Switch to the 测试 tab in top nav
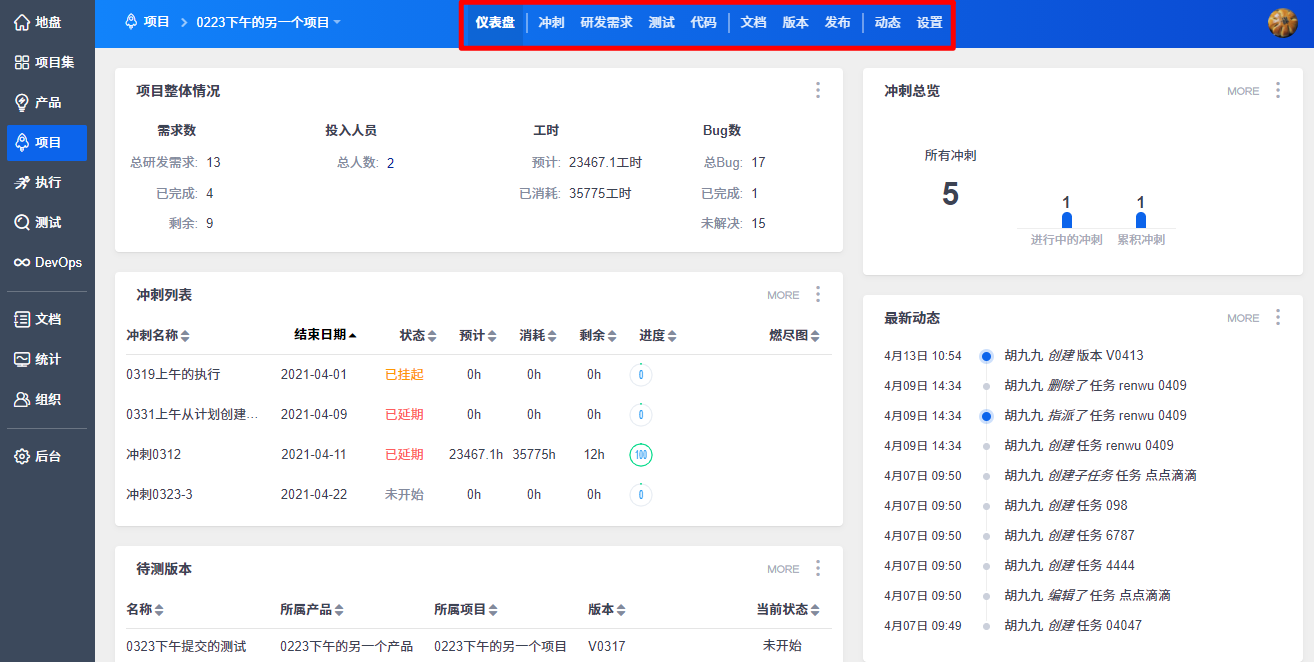The image size is (1314, 662). coord(661,22)
